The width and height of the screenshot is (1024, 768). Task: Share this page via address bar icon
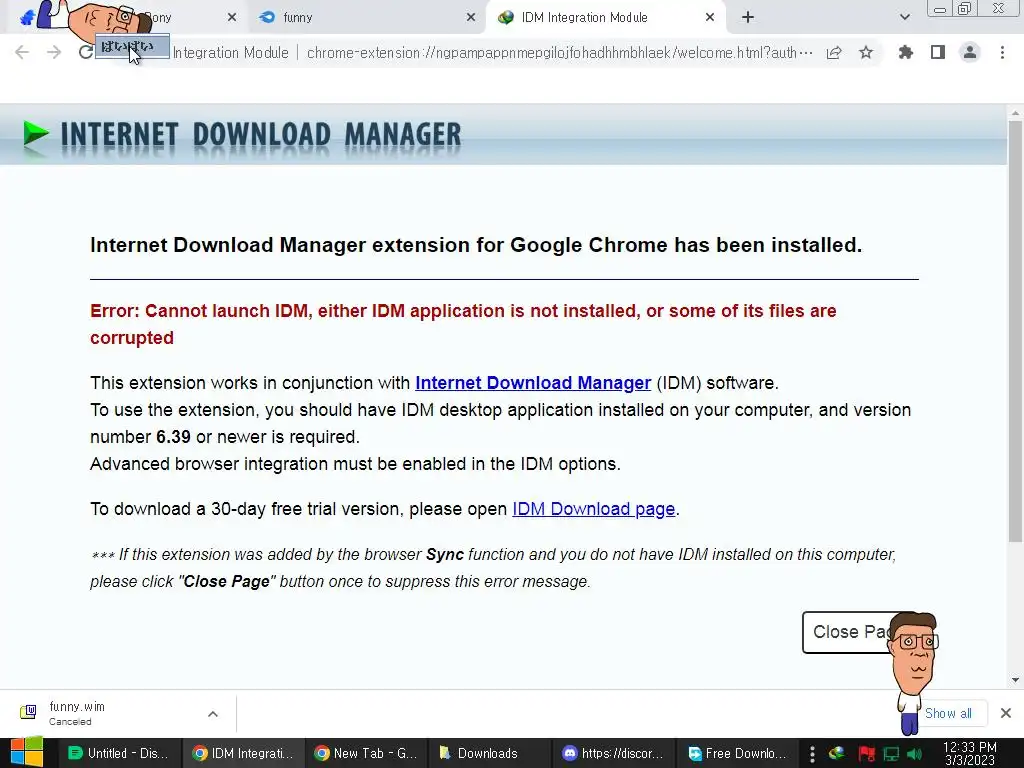pyautogui.click(x=834, y=53)
